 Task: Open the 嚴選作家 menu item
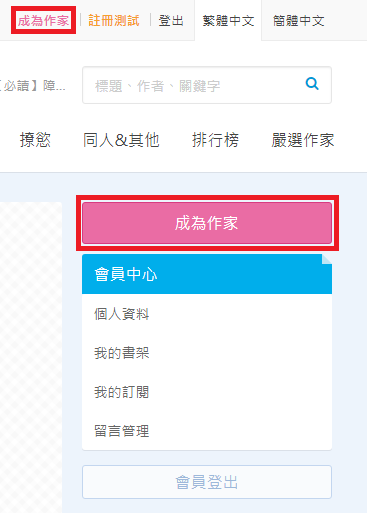(x=303, y=140)
